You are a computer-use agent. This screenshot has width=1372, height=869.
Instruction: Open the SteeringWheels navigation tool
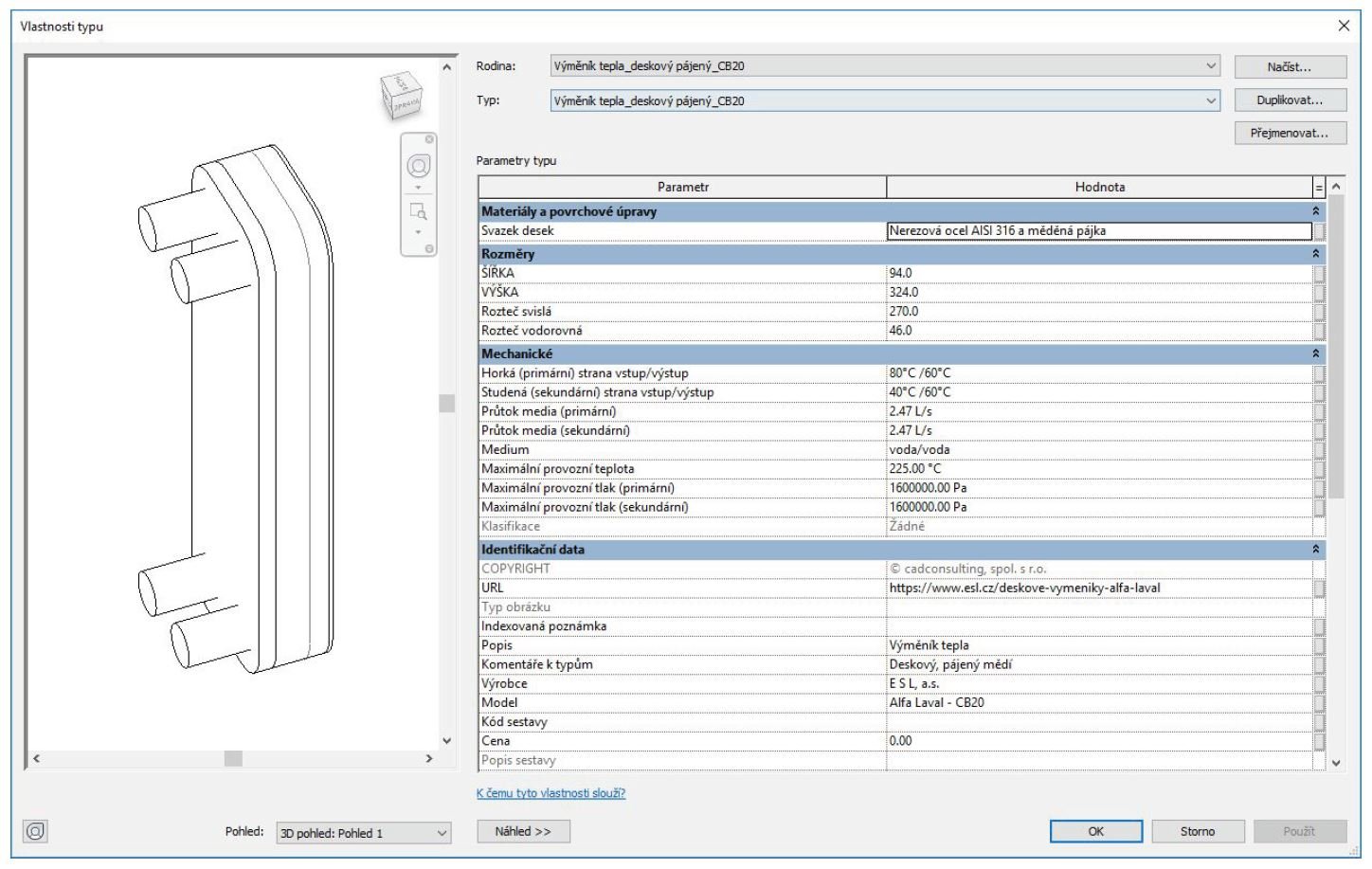[418, 167]
